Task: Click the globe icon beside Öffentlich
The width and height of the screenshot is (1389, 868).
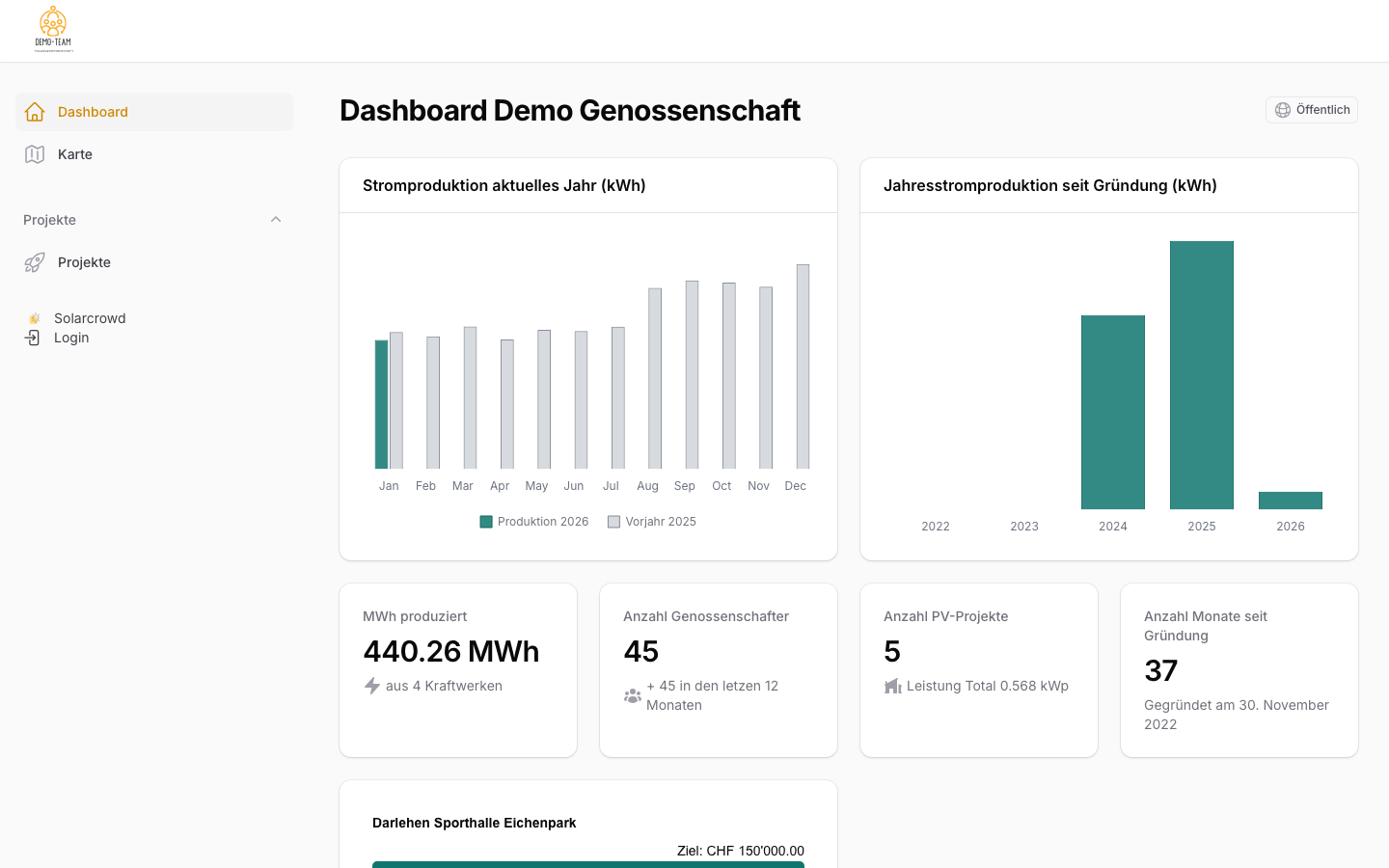Action: click(x=1282, y=109)
